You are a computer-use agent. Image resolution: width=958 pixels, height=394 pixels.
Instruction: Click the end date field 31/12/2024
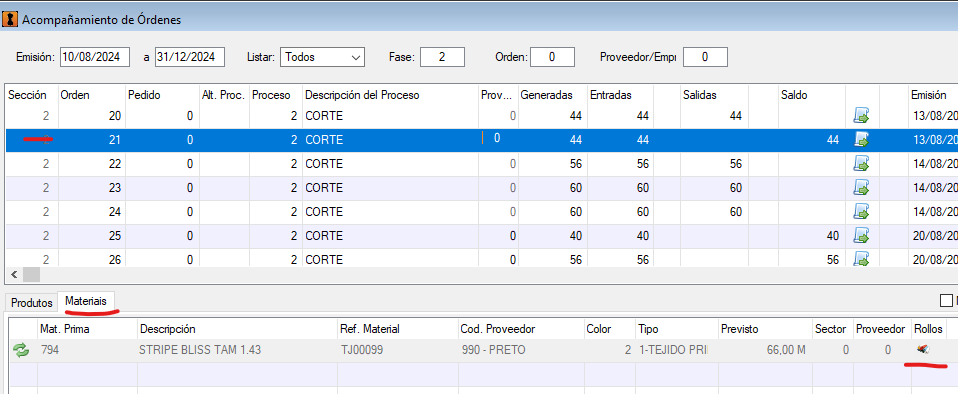pos(190,57)
